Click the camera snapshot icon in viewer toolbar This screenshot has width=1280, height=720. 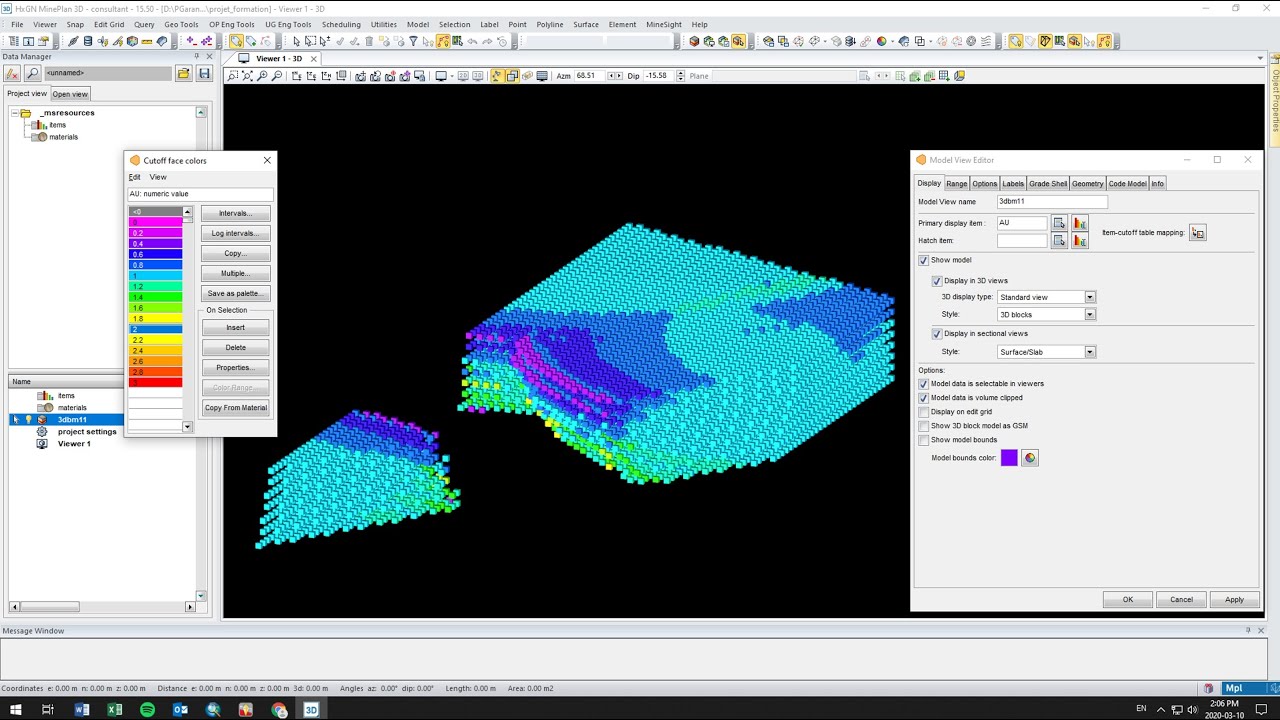[361, 76]
